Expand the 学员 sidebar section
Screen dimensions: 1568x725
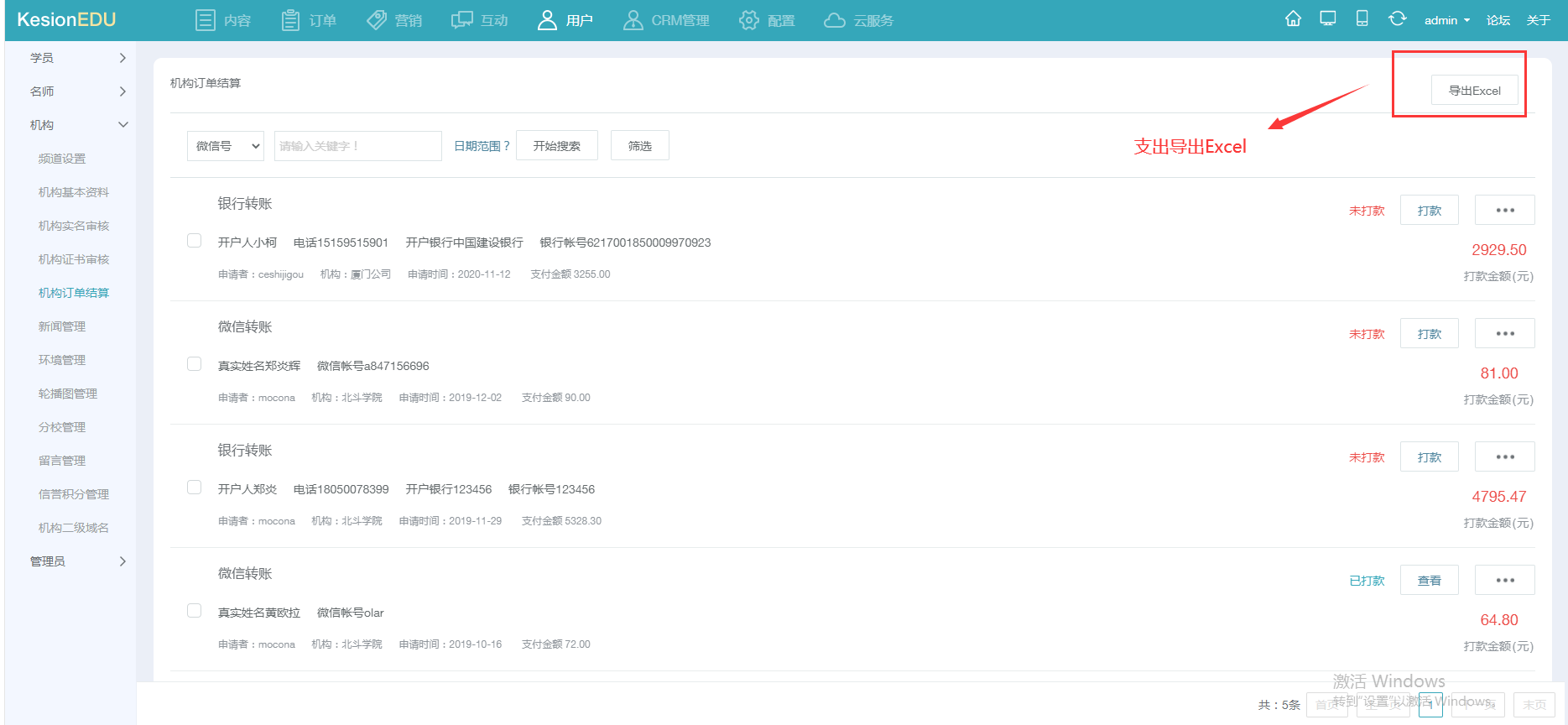77,58
